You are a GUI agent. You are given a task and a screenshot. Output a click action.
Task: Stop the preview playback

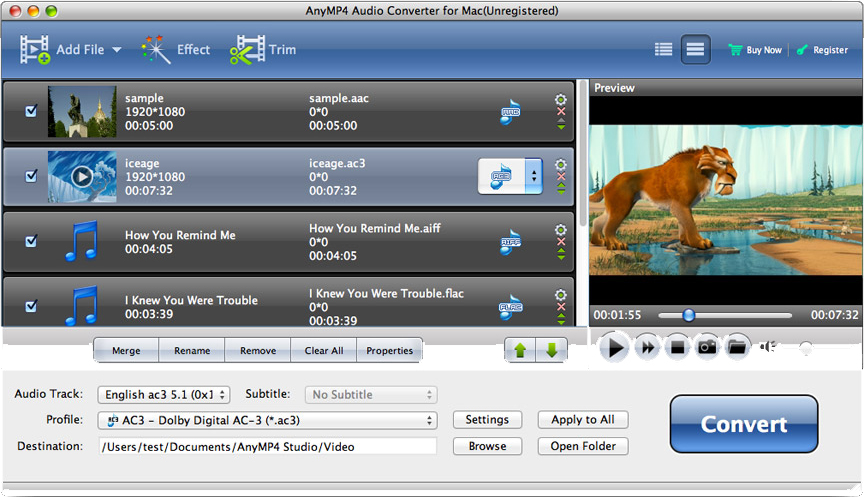(677, 347)
